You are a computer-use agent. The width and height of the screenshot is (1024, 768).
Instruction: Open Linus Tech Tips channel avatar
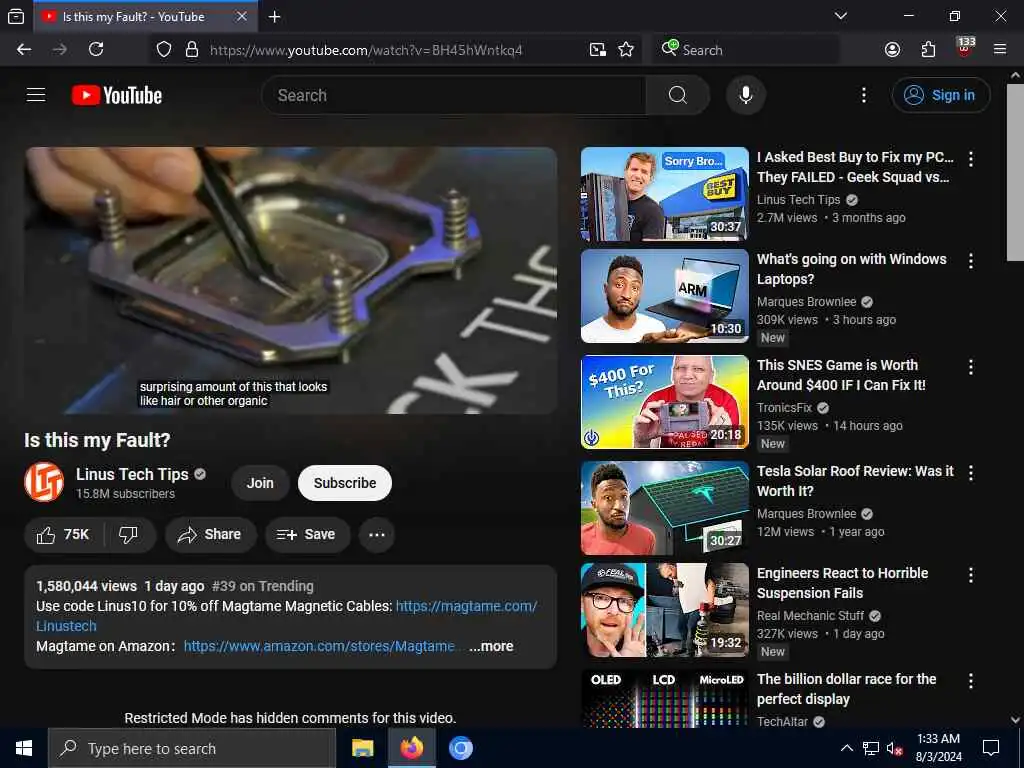click(x=44, y=482)
